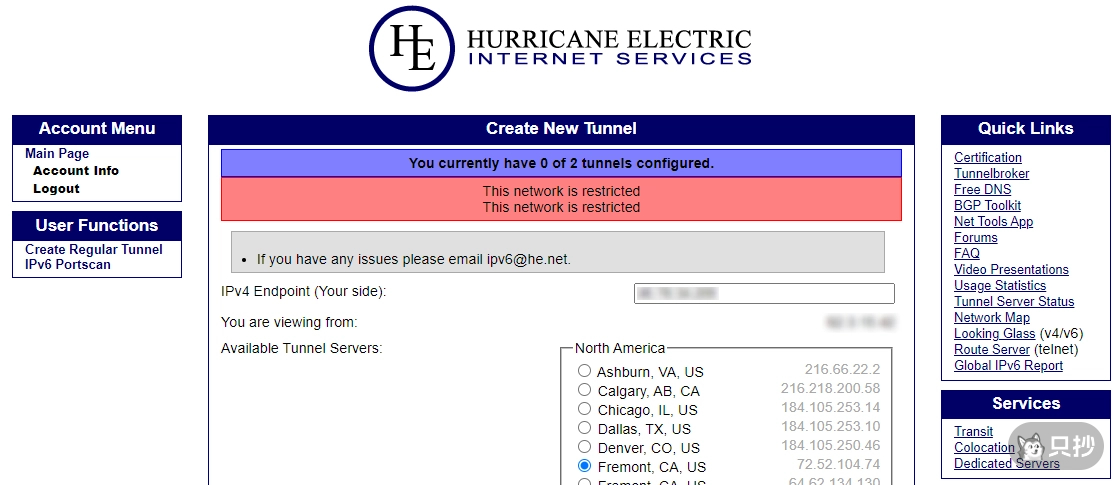The width and height of the screenshot is (1119, 485).
Task: Open the IPv6 Portscan link
Action: pyautogui.click(x=68, y=265)
